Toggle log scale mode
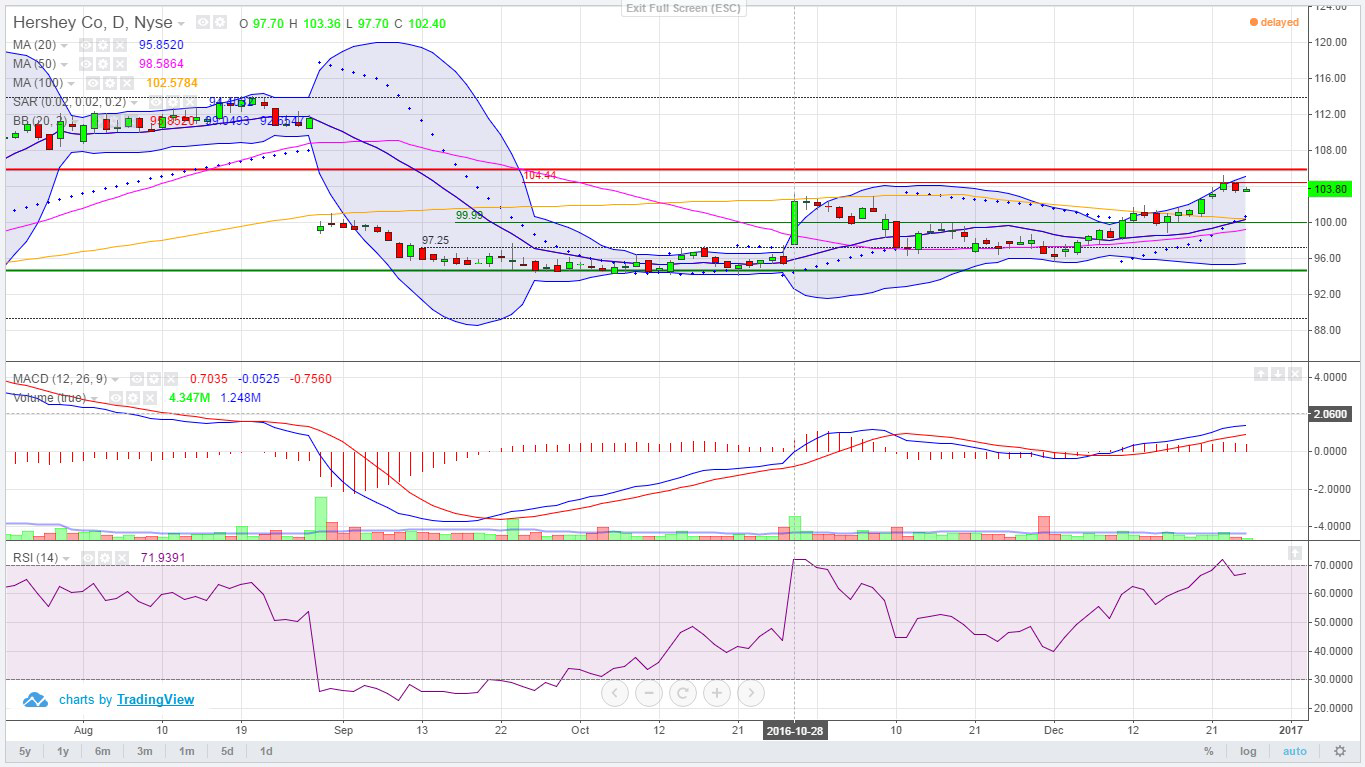Viewport: 1365px width, 767px height. pos(1248,751)
